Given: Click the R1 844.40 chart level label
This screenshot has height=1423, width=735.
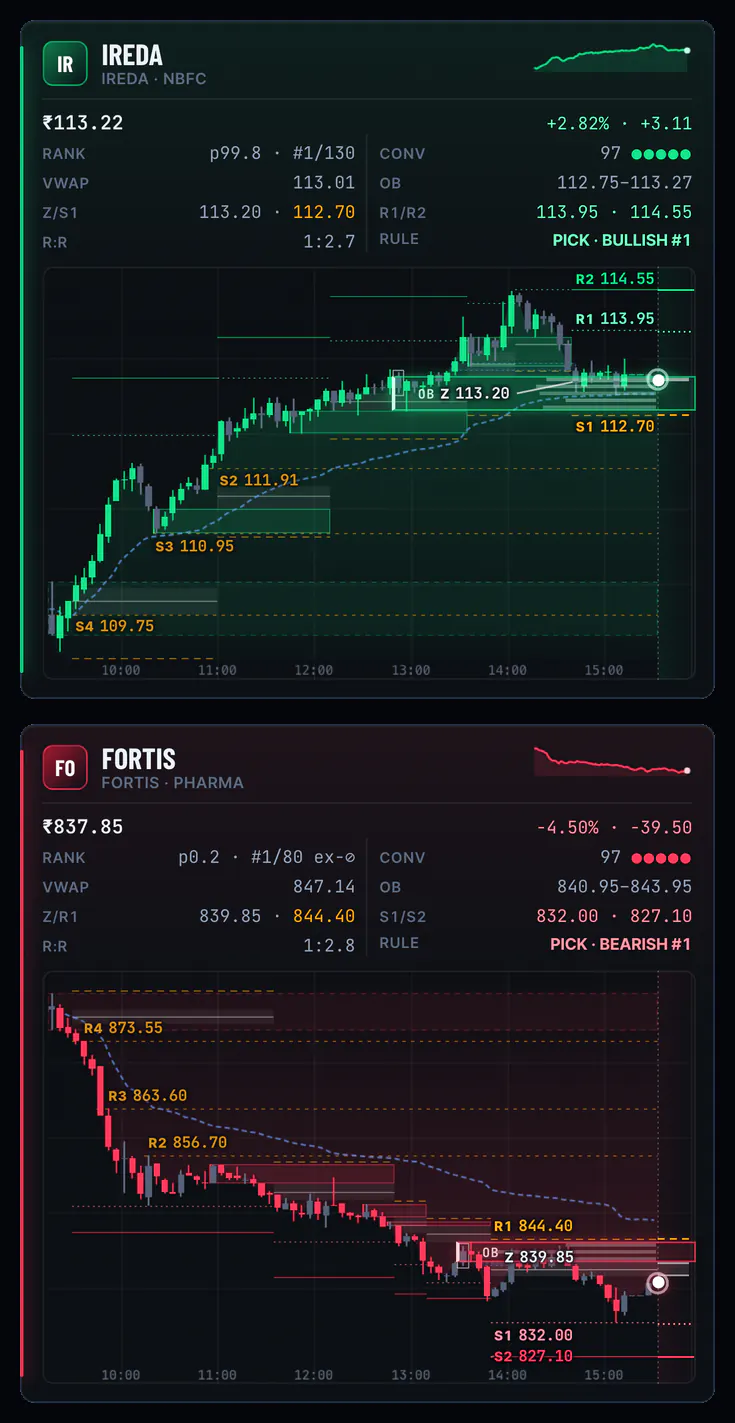Looking at the screenshot, I should (x=533, y=1226).
